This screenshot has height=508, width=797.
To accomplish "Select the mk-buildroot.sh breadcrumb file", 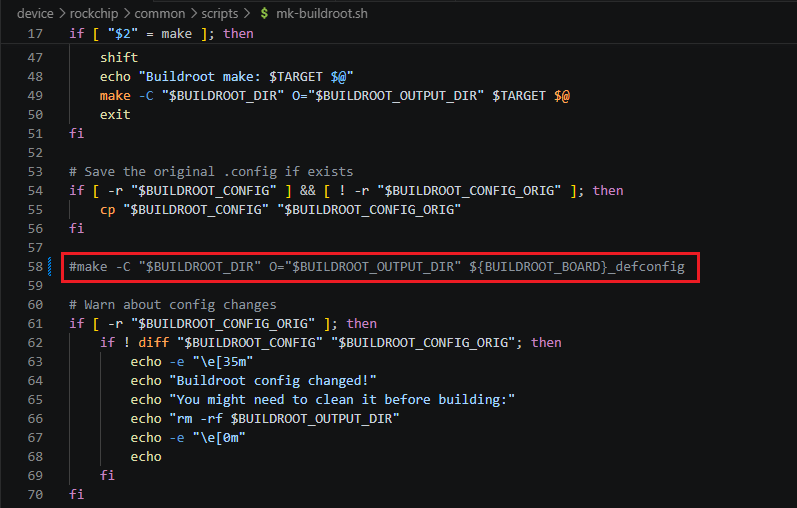I will [x=322, y=13].
